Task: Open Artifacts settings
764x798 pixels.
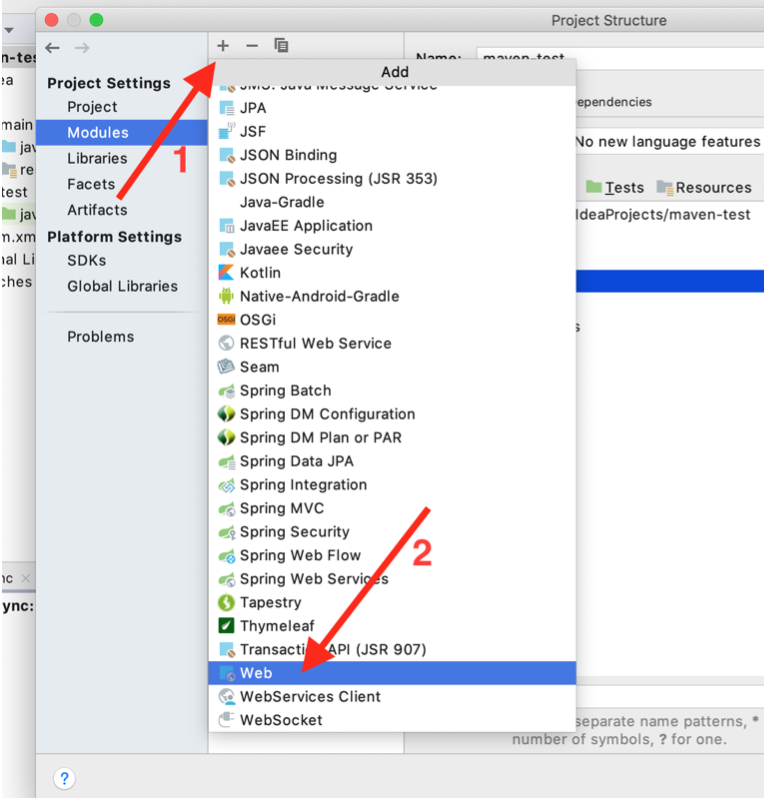Action: 97,210
